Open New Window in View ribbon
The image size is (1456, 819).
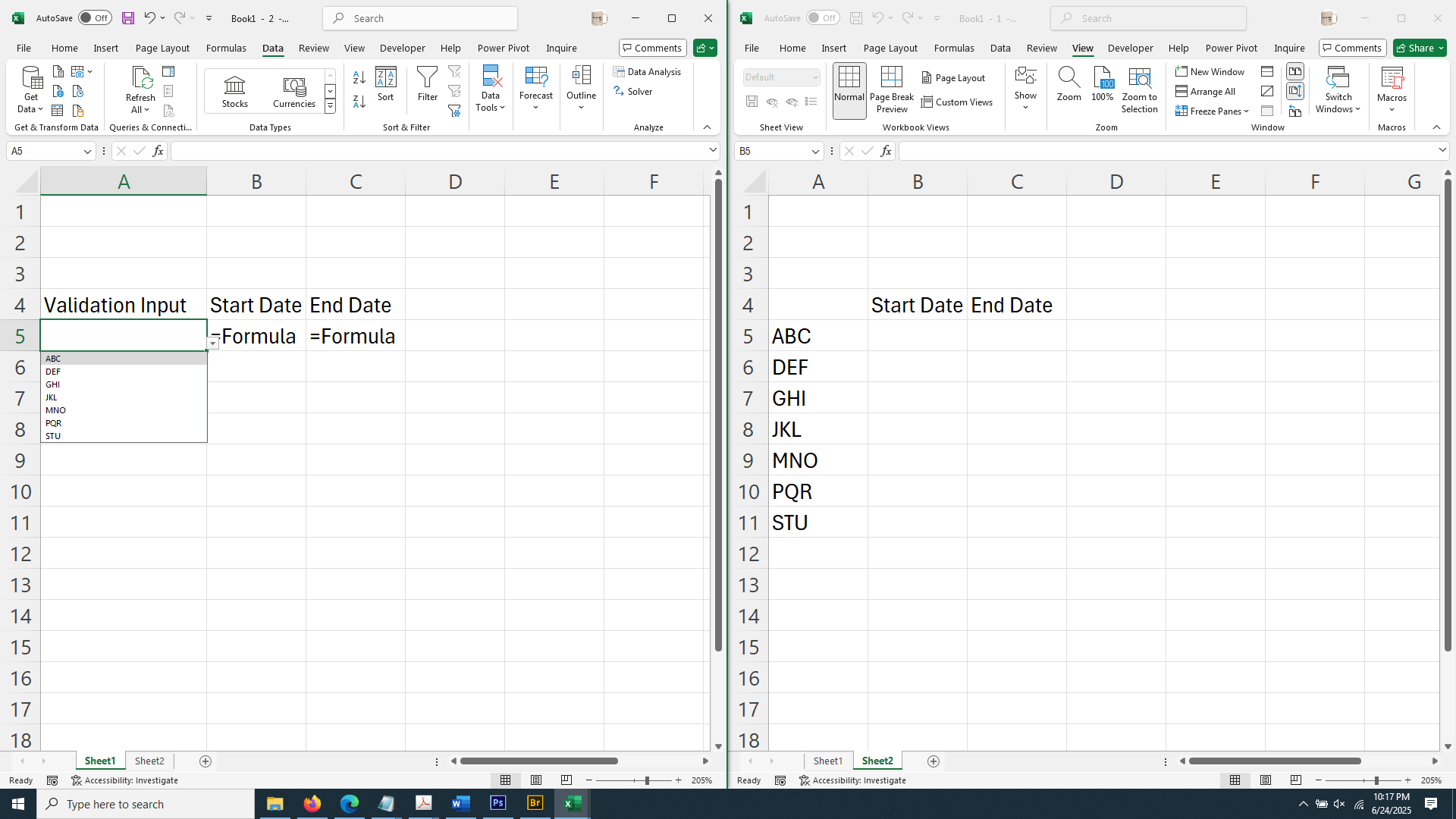[x=1210, y=71]
